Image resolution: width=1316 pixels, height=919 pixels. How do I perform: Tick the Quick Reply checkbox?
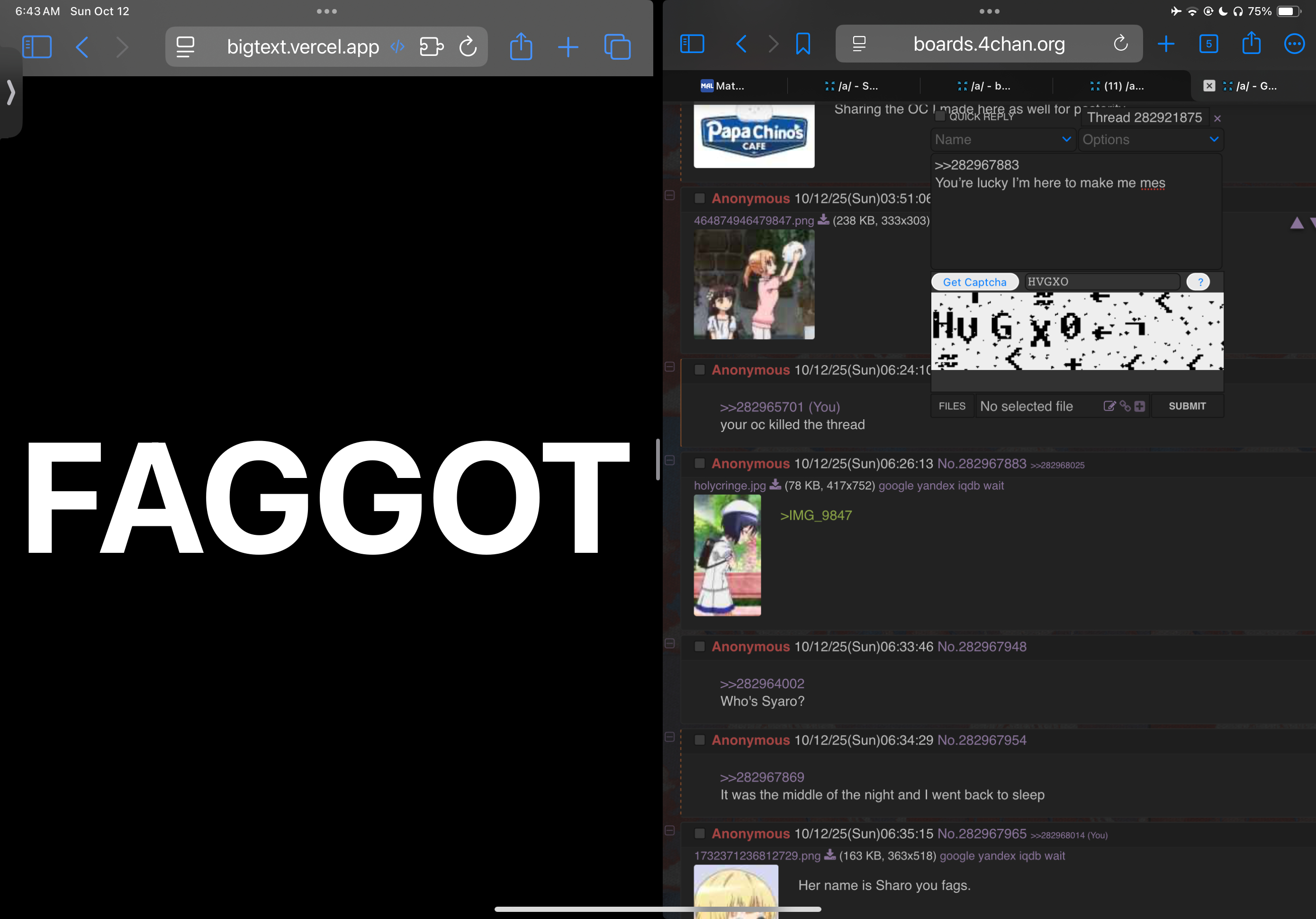(x=940, y=117)
